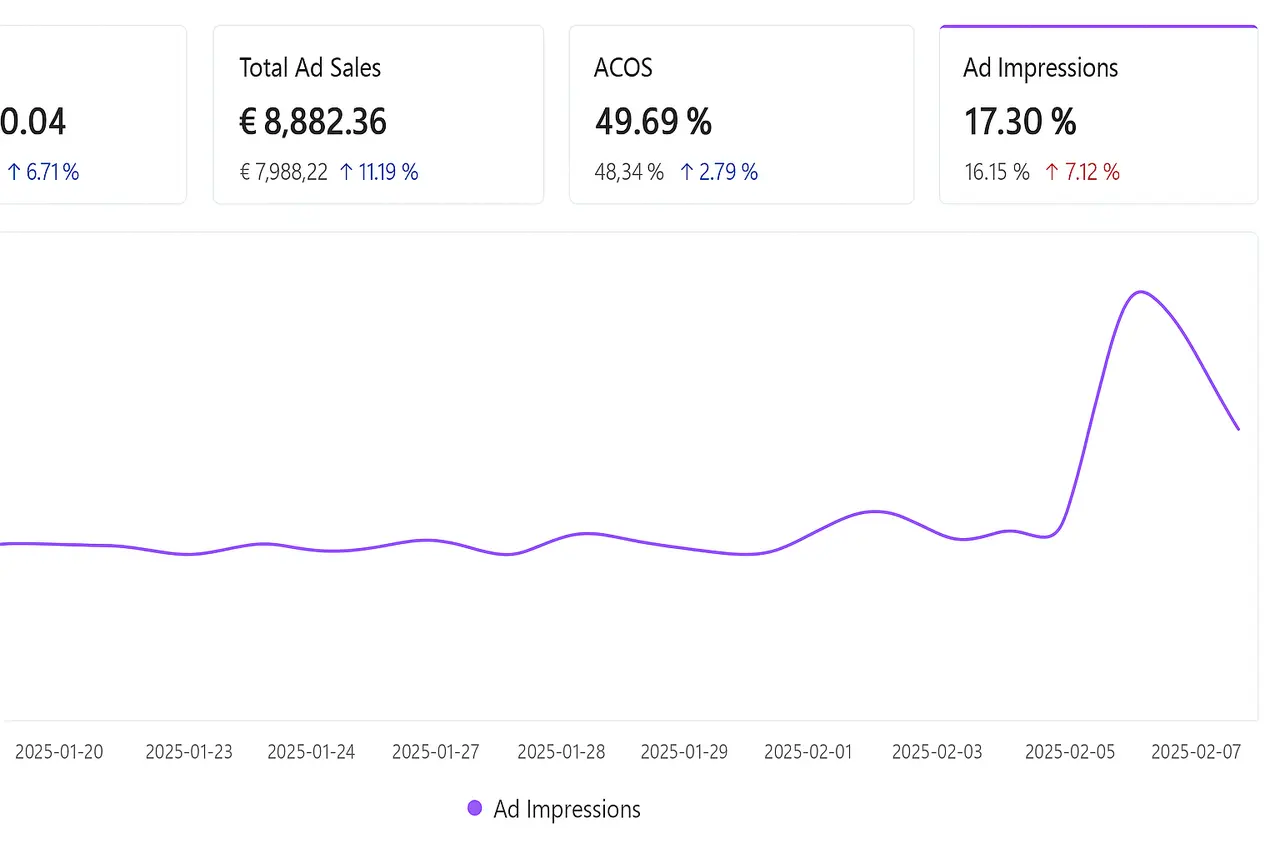
Task: Click the € 8,882.36 total value
Action: [x=313, y=121]
